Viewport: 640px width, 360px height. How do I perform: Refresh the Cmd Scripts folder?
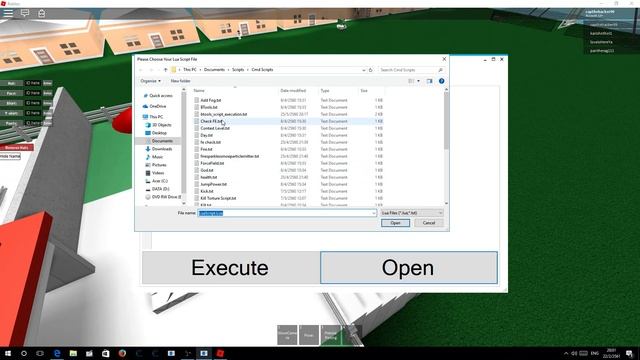click(371, 70)
